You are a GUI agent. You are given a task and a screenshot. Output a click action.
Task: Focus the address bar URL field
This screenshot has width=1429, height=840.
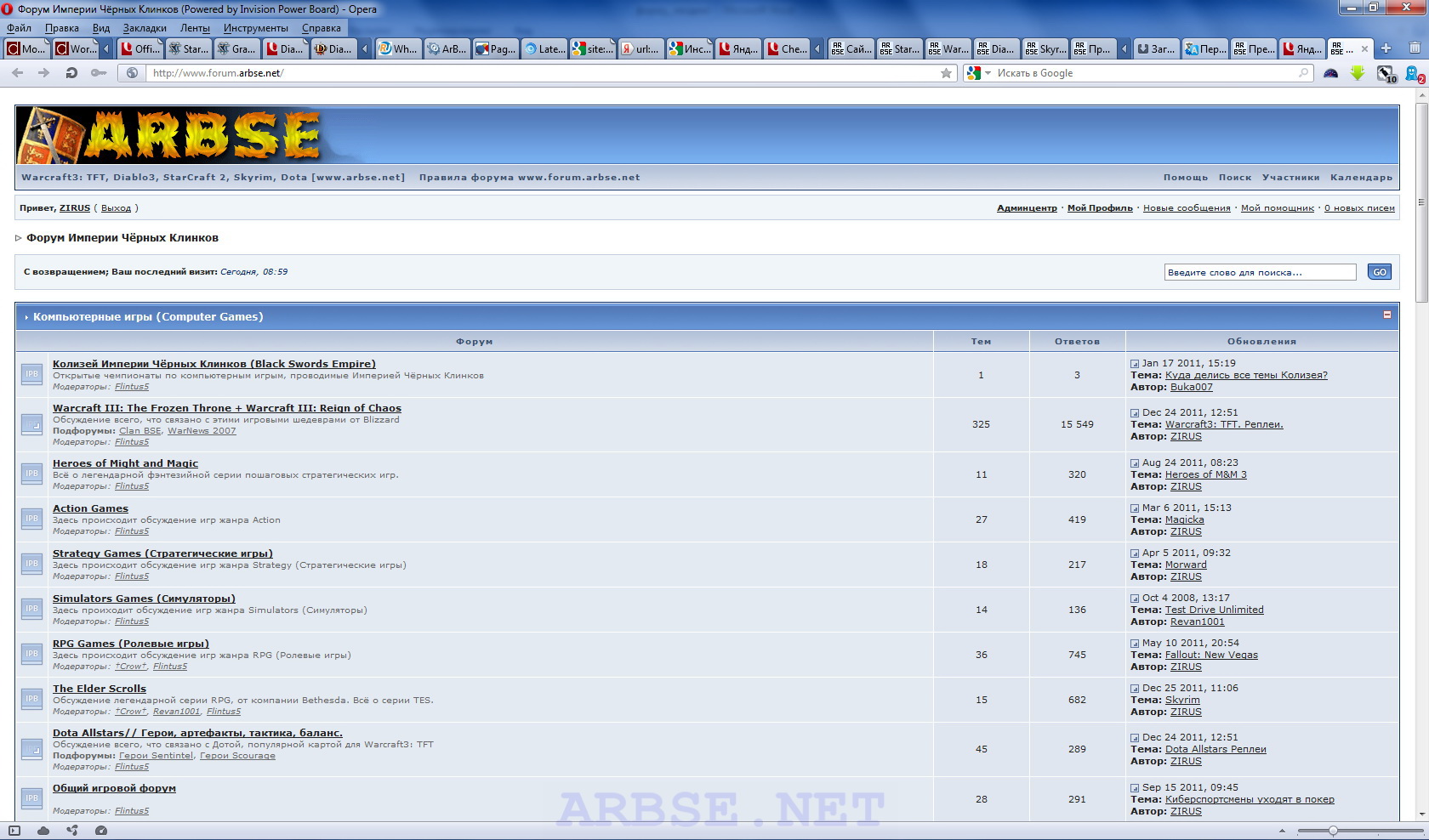click(x=544, y=73)
